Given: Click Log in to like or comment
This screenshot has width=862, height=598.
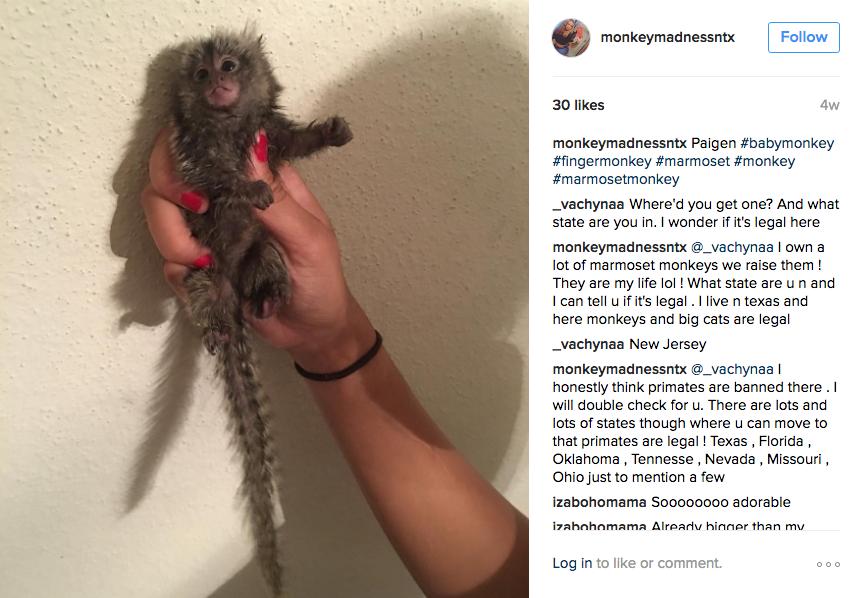Looking at the screenshot, I should point(572,563).
